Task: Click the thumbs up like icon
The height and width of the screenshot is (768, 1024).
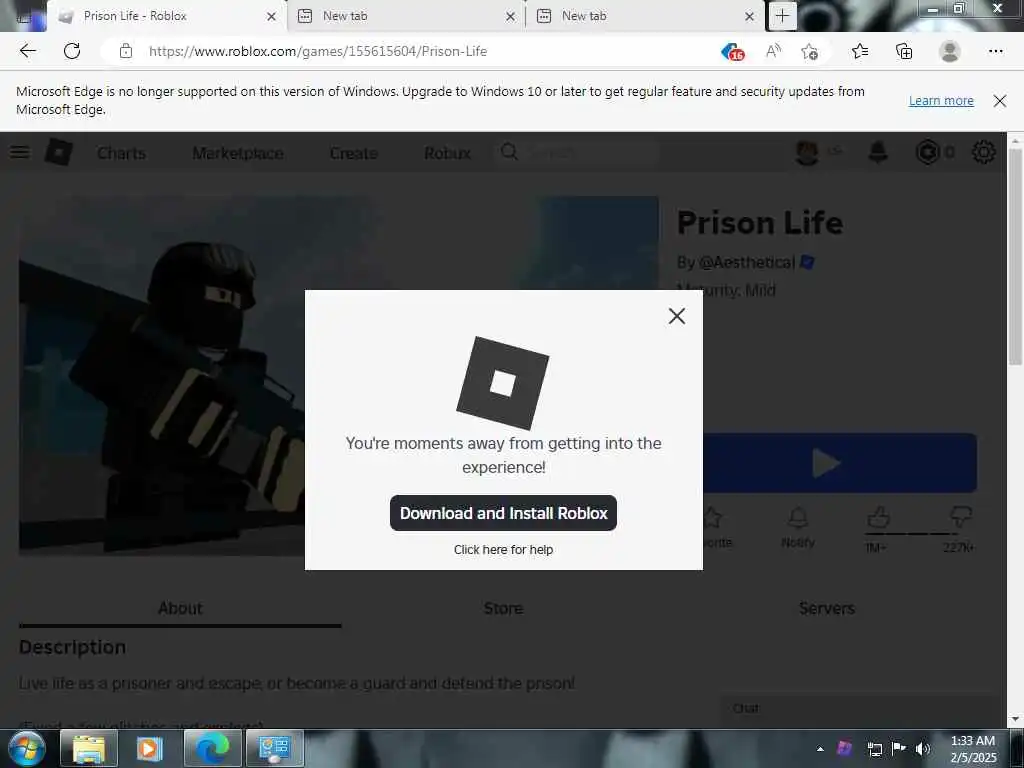Action: coord(878,518)
